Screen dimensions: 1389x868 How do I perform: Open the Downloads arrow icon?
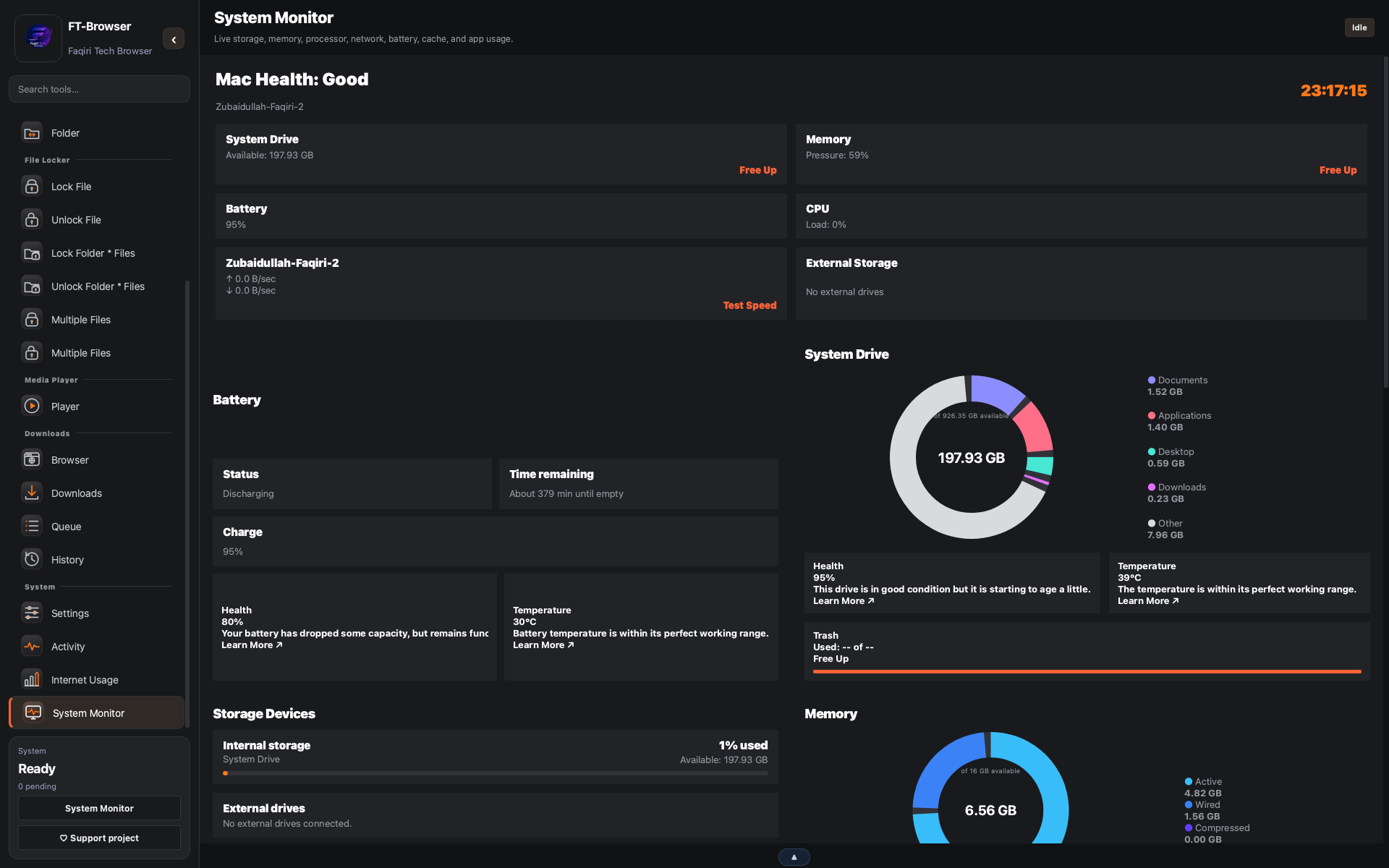pyautogui.click(x=32, y=493)
